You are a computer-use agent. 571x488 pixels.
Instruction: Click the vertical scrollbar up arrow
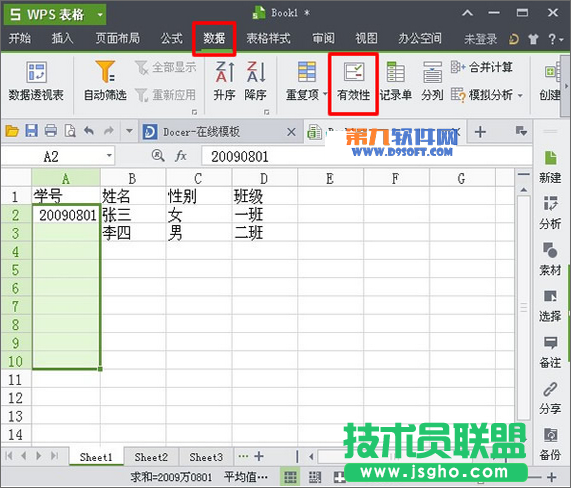524,189
